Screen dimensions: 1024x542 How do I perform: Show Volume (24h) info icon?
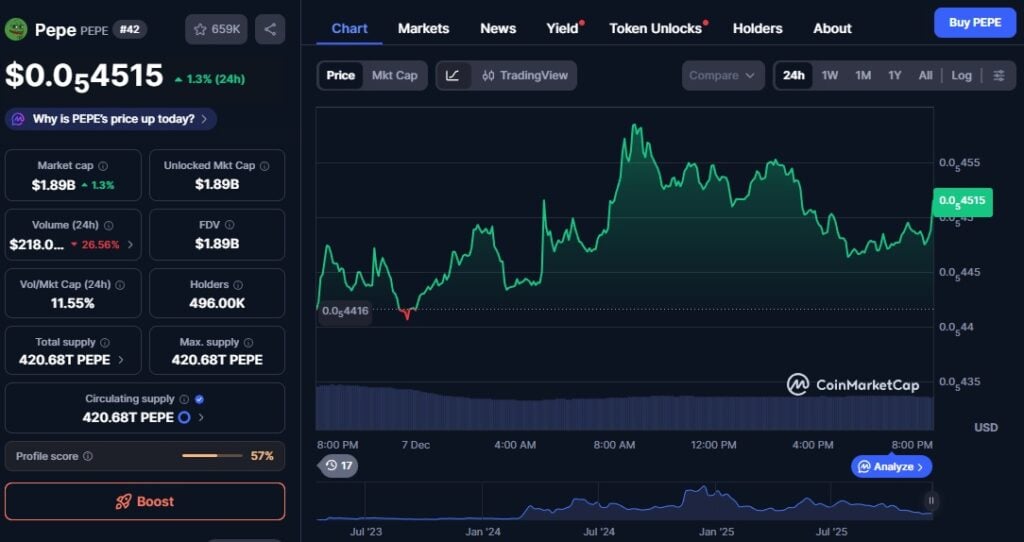108,225
